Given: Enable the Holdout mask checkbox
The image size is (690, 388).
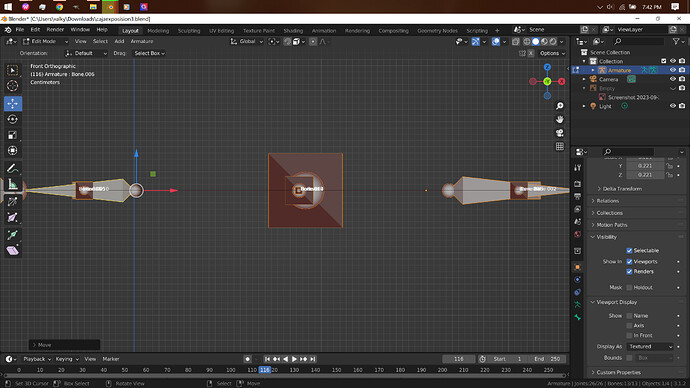Looking at the screenshot, I should (x=629, y=287).
